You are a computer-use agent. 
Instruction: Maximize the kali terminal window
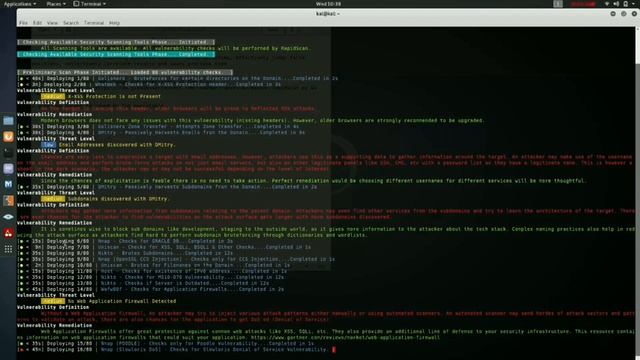(624, 13)
